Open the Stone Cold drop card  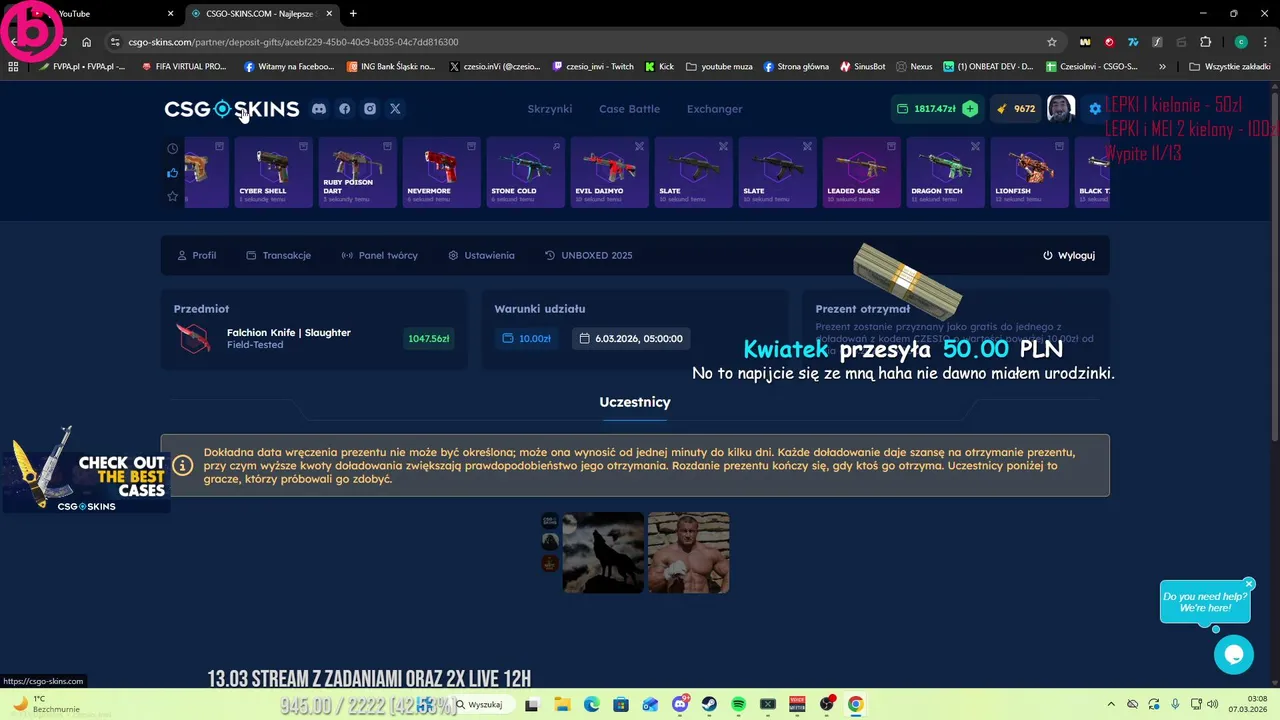(525, 173)
